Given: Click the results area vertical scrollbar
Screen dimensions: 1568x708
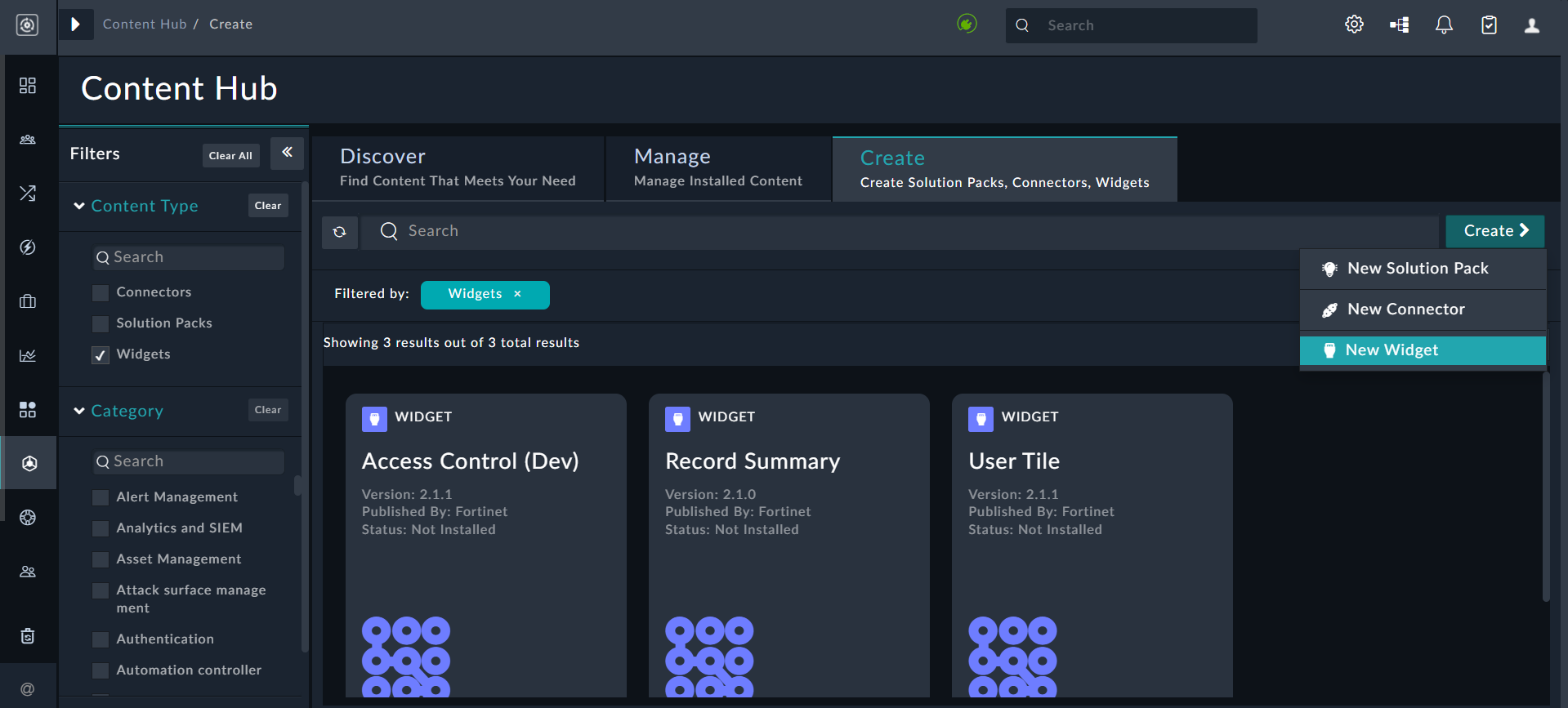Looking at the screenshot, I should [x=1546, y=488].
